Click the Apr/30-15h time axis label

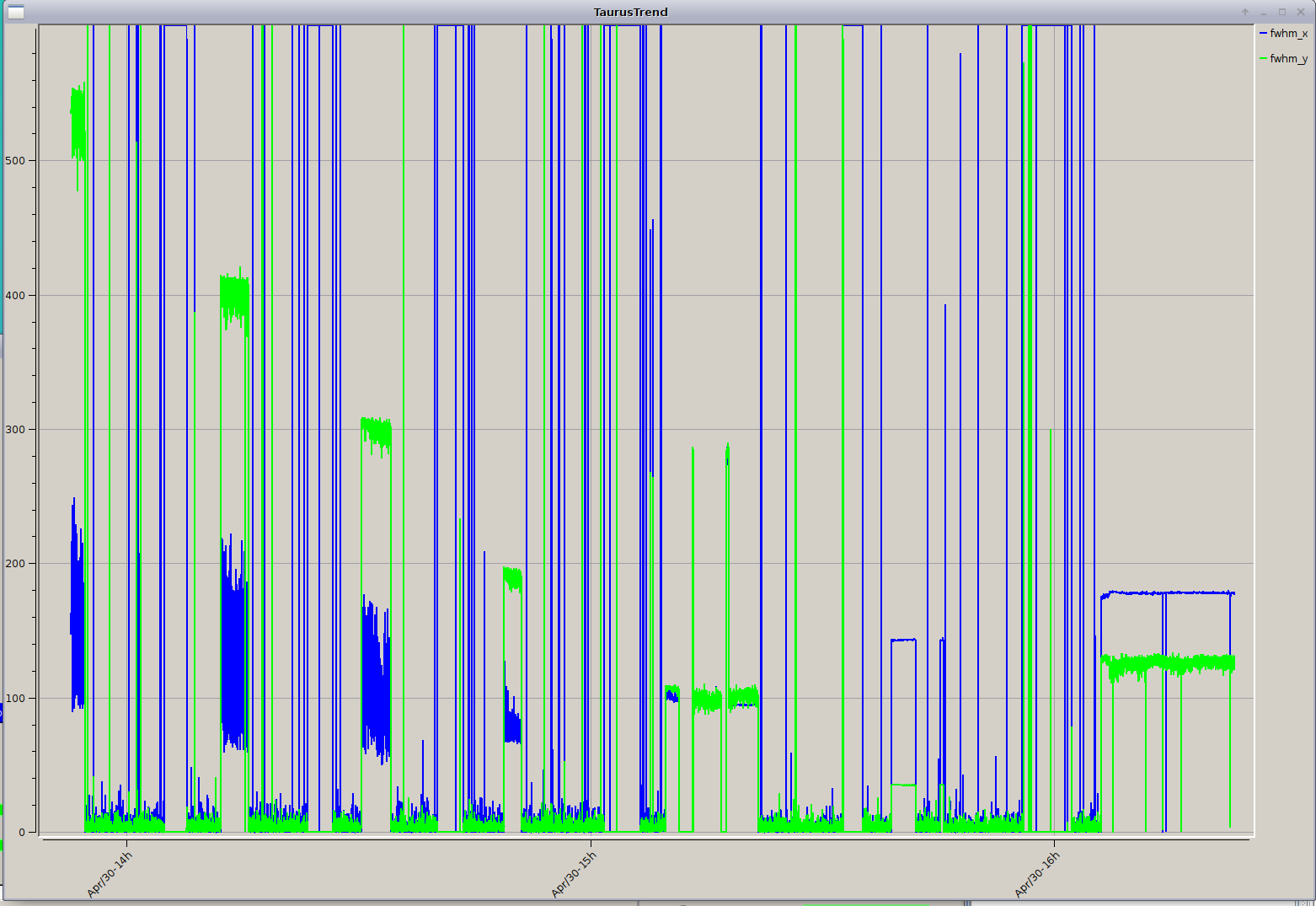click(x=574, y=875)
